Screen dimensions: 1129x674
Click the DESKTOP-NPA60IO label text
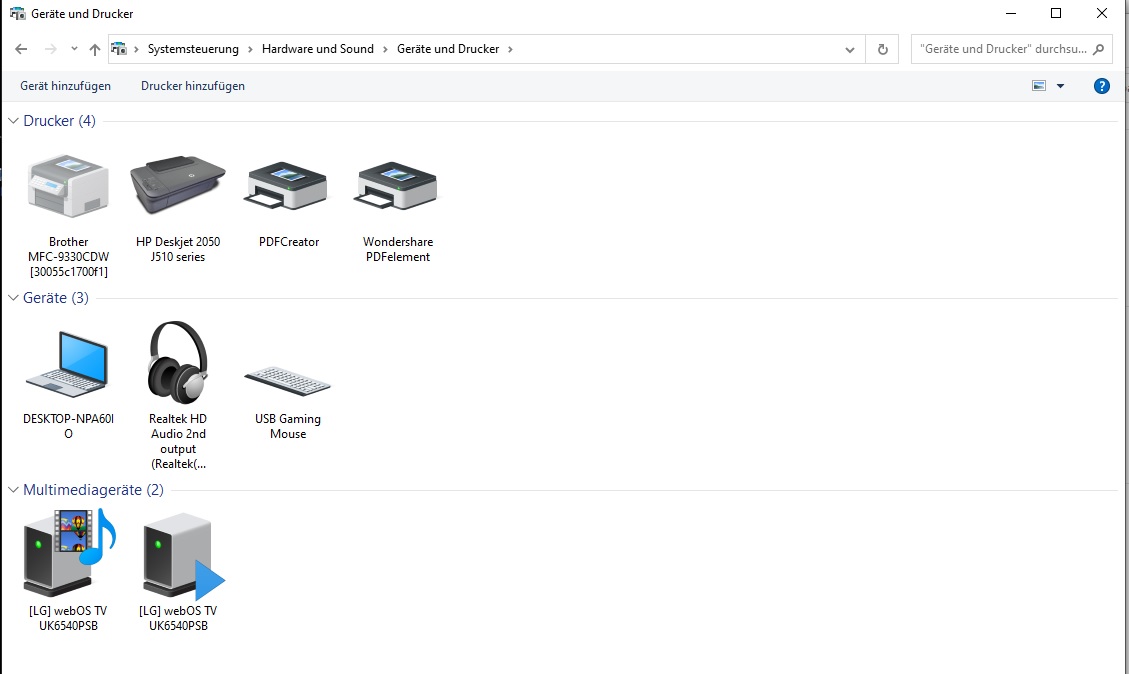68,426
